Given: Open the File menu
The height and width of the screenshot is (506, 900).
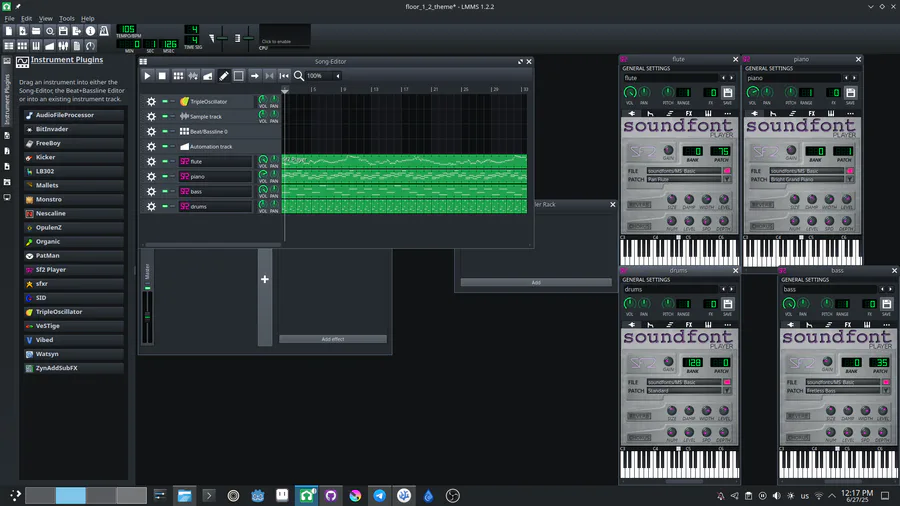Looking at the screenshot, I should point(10,18).
